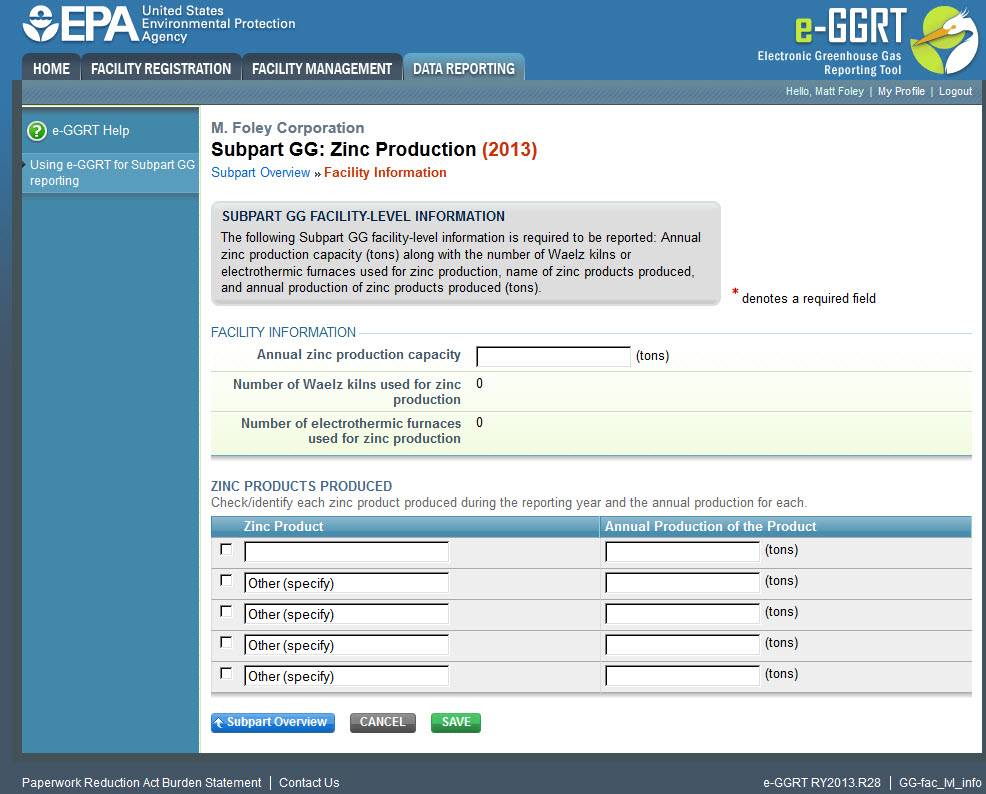Image resolution: width=986 pixels, height=794 pixels.
Task: Open the HOME tab
Action: 52,68
